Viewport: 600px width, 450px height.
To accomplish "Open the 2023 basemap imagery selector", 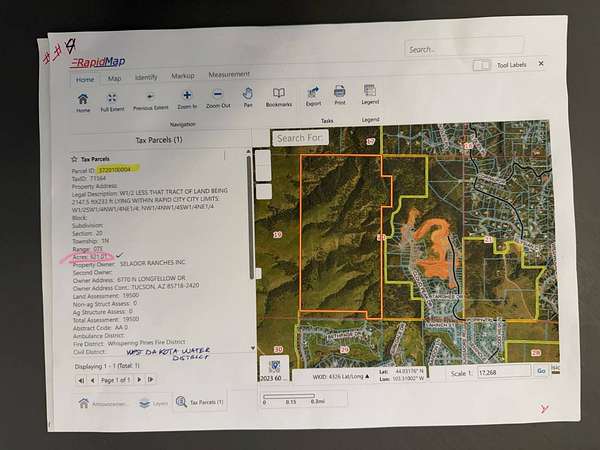I will [274, 373].
